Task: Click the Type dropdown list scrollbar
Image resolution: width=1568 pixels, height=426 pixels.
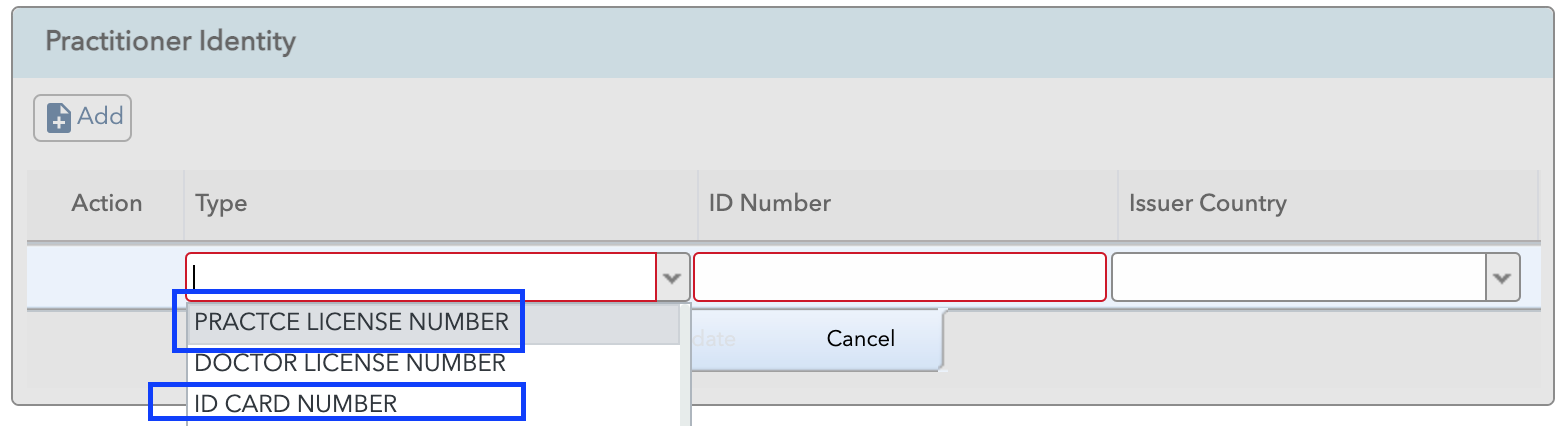Action: pos(686,365)
